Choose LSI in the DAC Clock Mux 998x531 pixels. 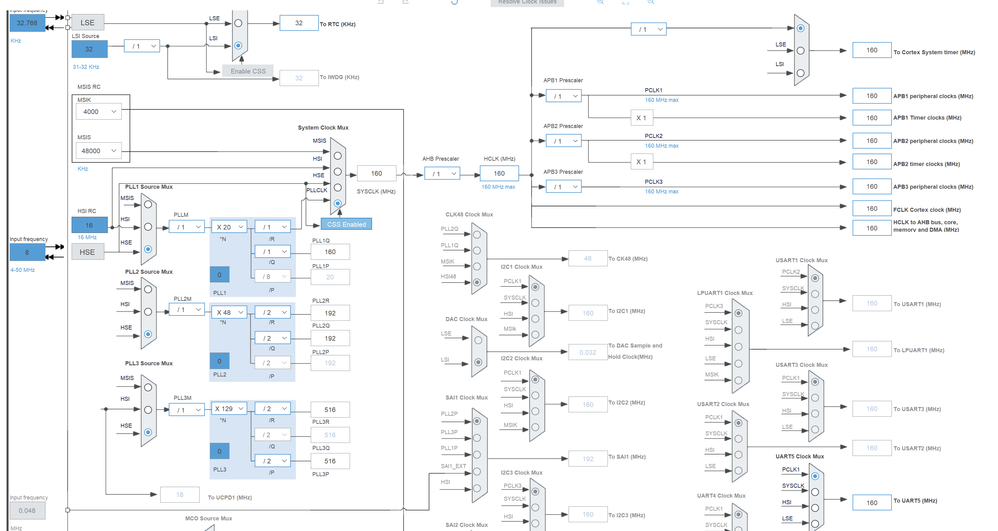click(477, 362)
